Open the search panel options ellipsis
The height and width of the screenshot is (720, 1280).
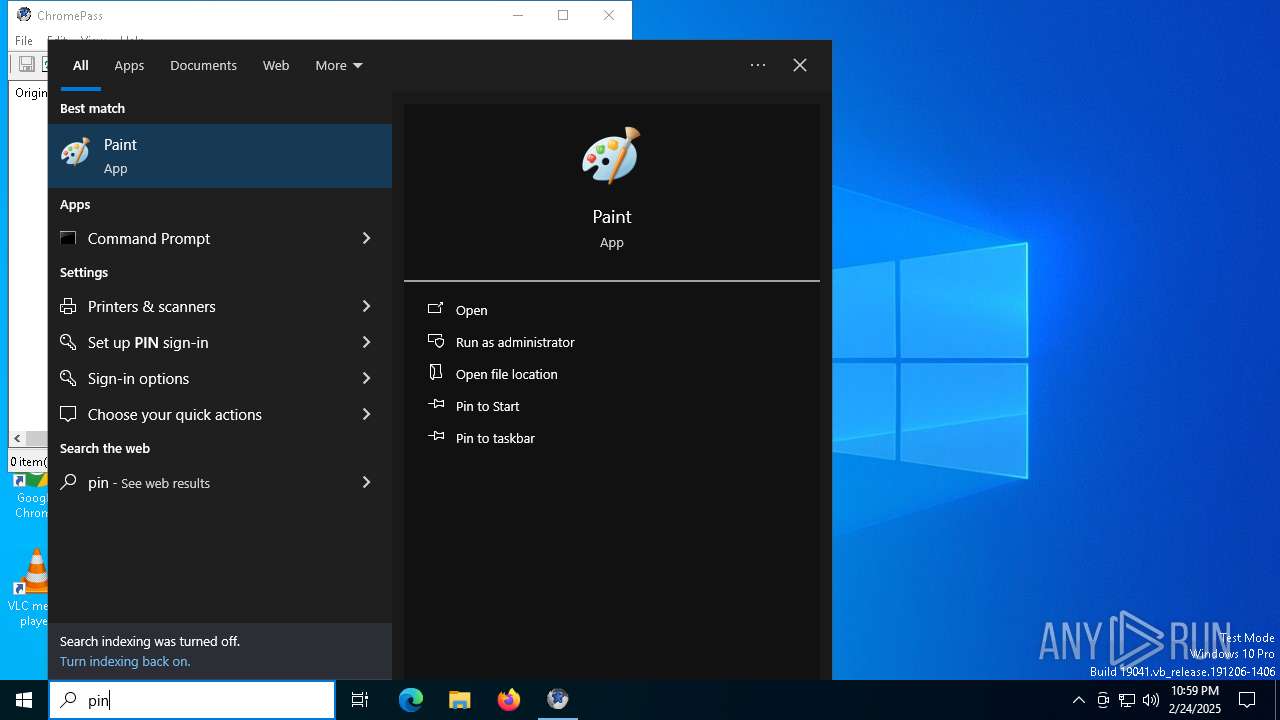[x=758, y=65]
